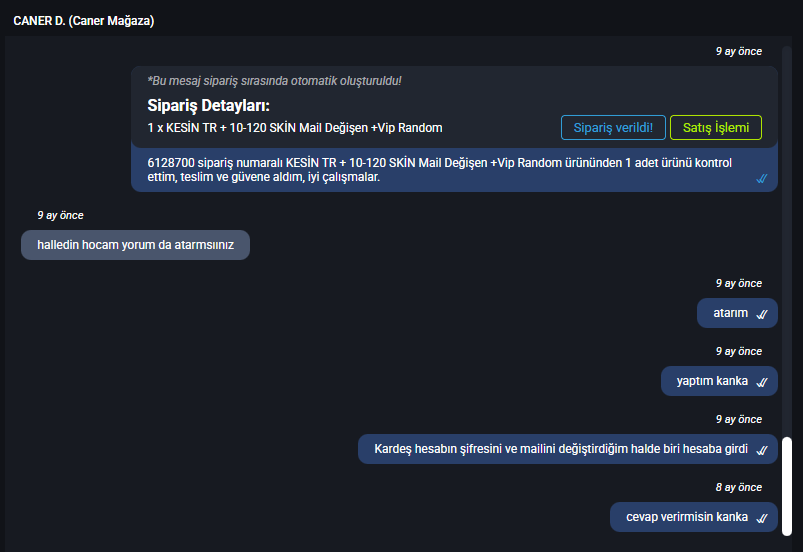This screenshot has width=803, height=552.
Task: Click the '9 ay önce' timestamp above incoming message
Action: 60,216
